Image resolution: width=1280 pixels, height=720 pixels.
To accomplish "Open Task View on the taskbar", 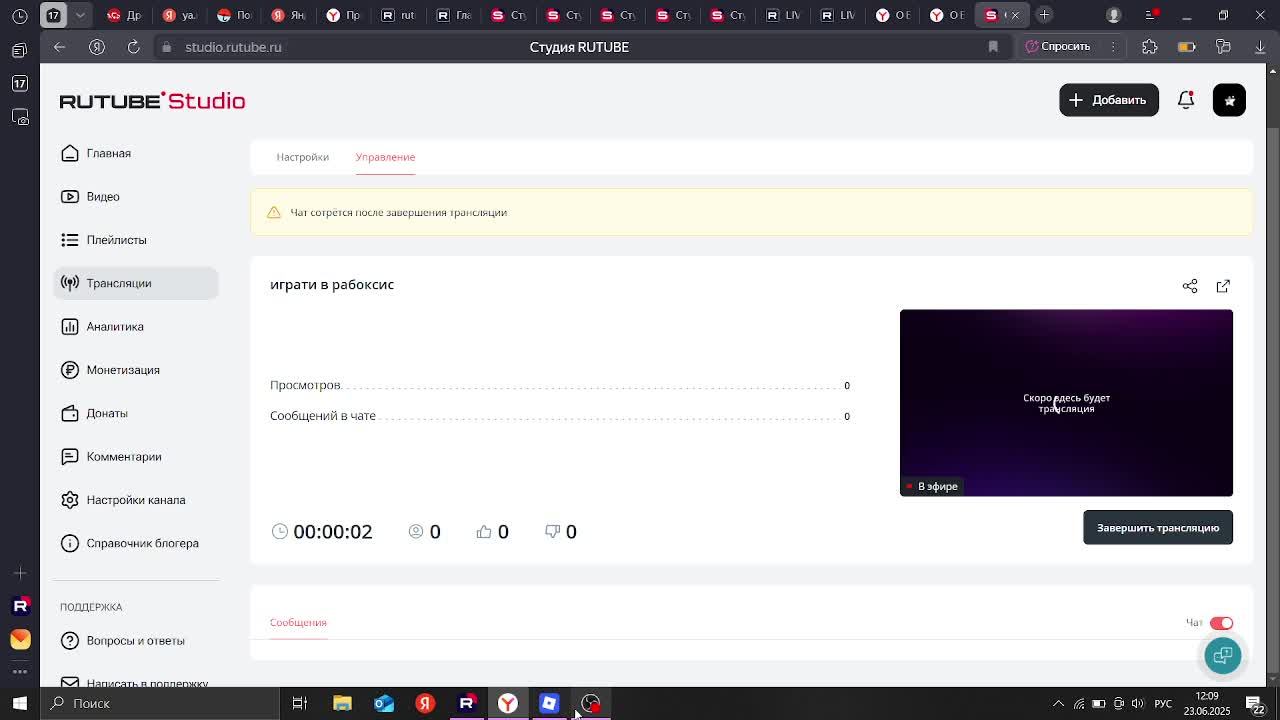I will (x=299, y=703).
